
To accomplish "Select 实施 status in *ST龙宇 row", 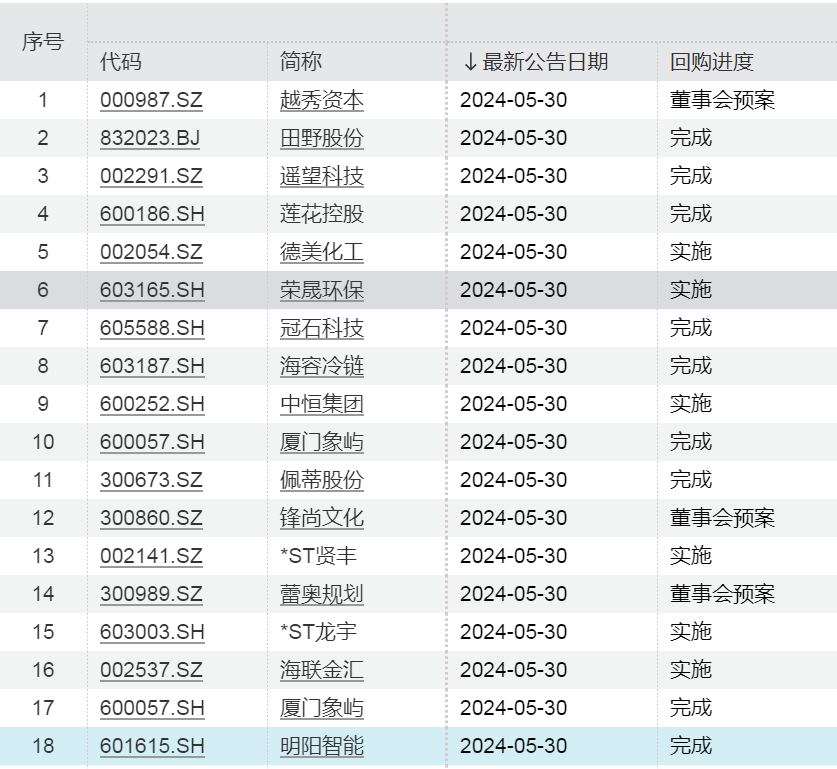I will [x=691, y=632].
